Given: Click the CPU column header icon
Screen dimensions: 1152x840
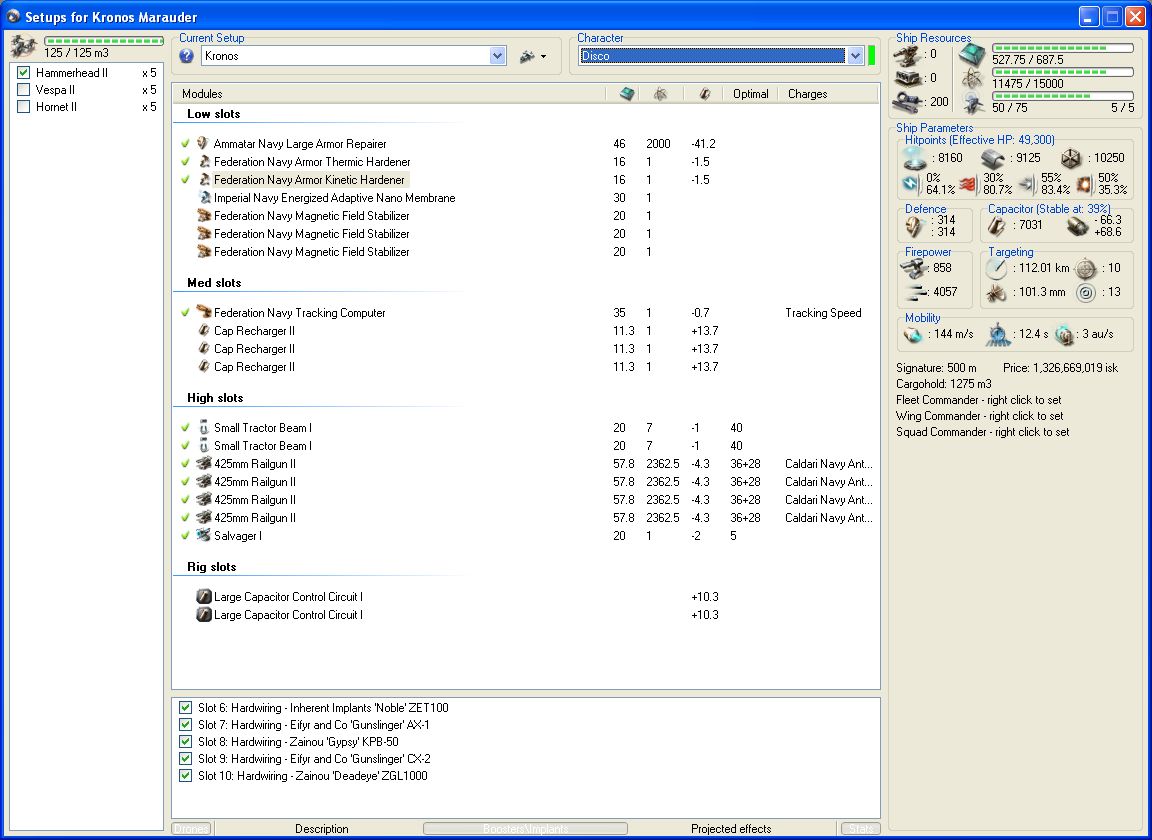Looking at the screenshot, I should 627,93.
